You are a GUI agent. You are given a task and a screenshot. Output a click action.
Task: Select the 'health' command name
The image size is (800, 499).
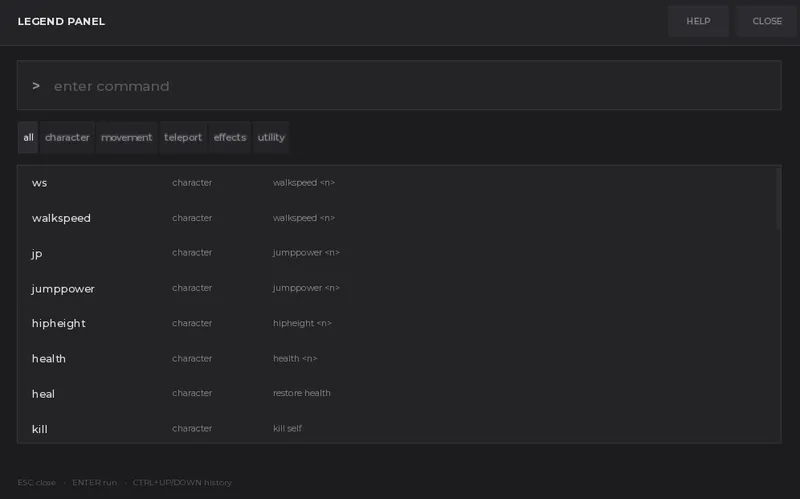(49, 359)
